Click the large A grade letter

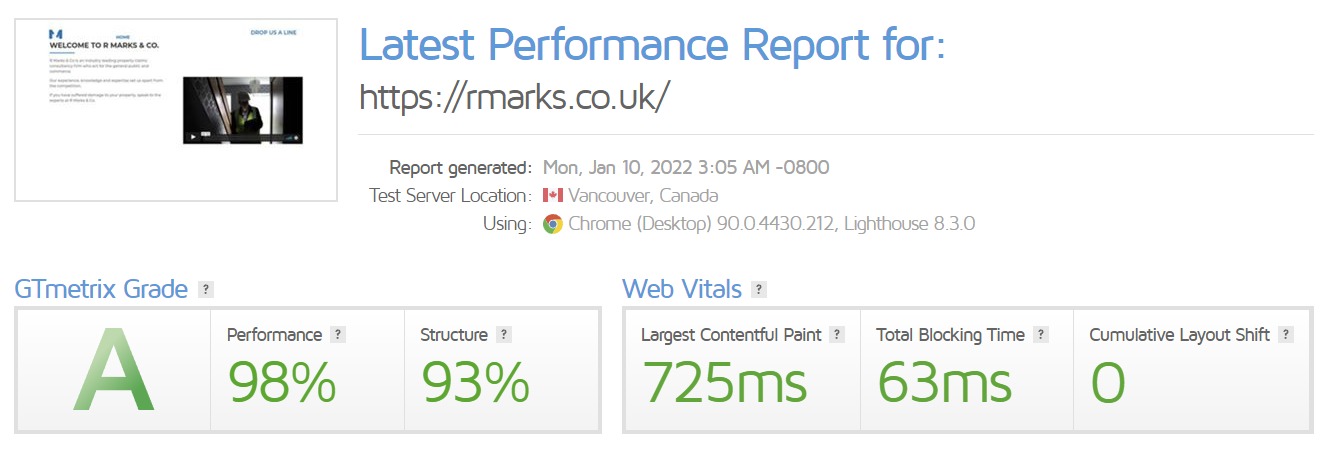coord(113,372)
